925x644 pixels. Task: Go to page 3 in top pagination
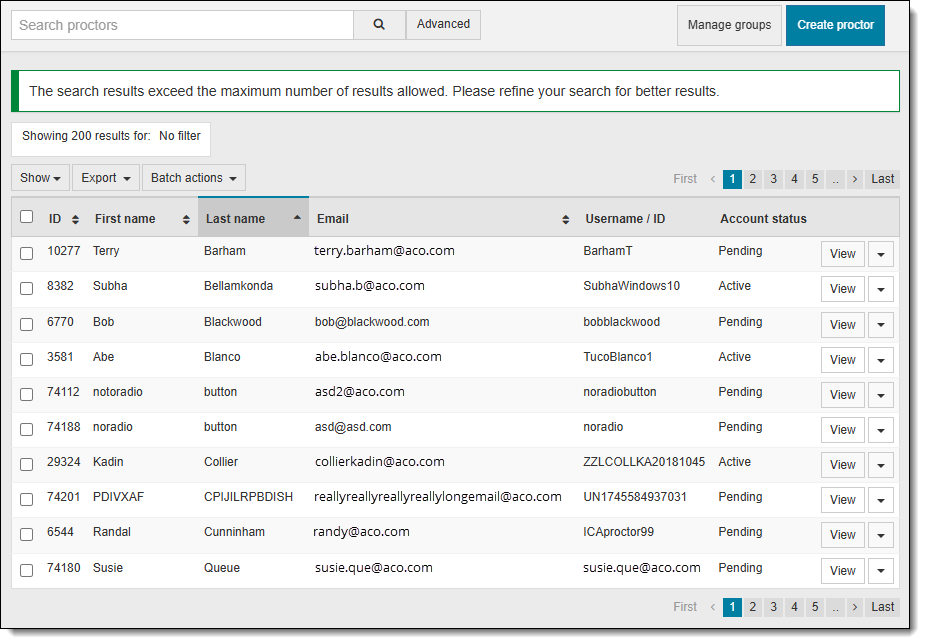(773, 179)
